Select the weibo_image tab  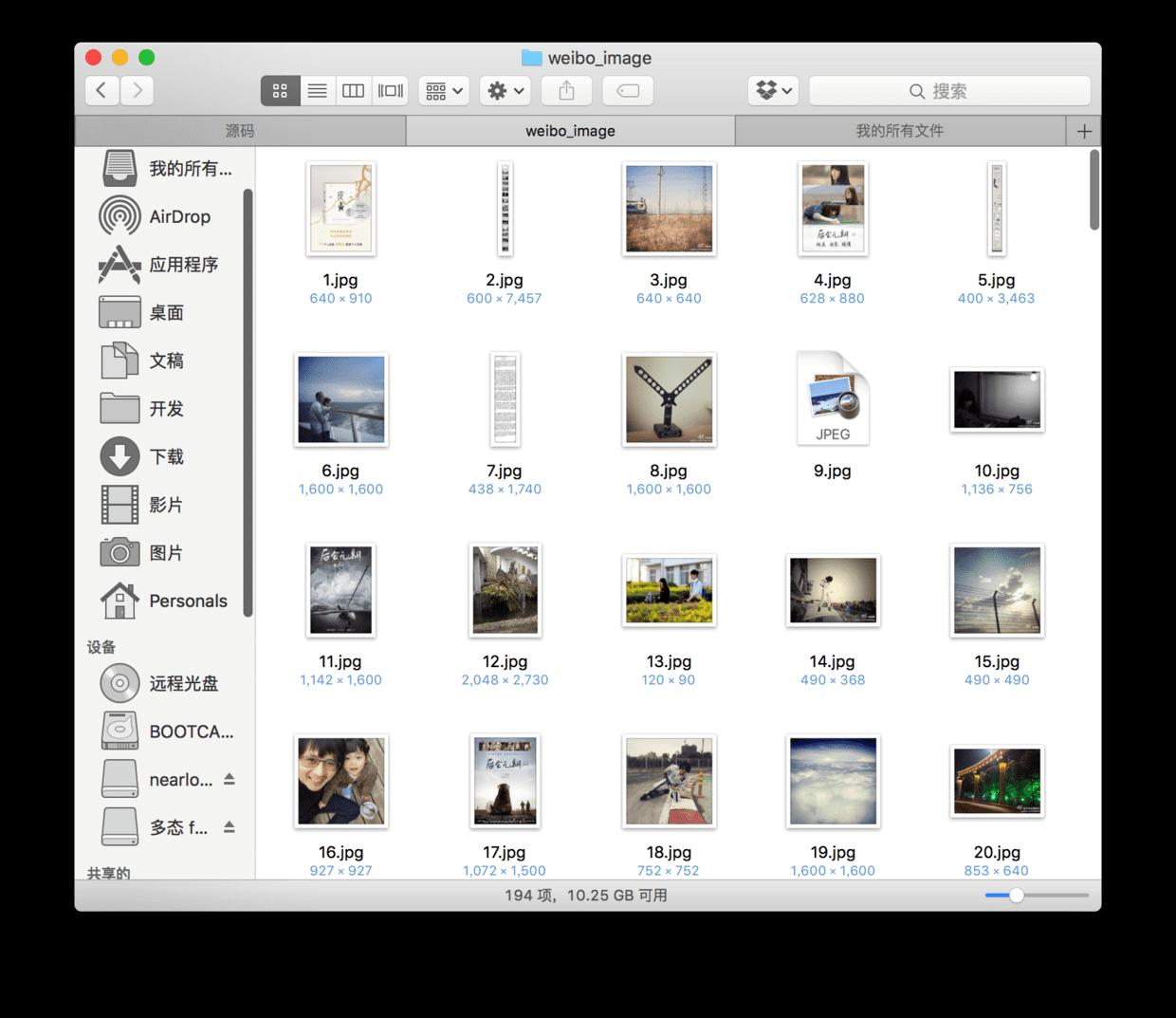pos(570,131)
